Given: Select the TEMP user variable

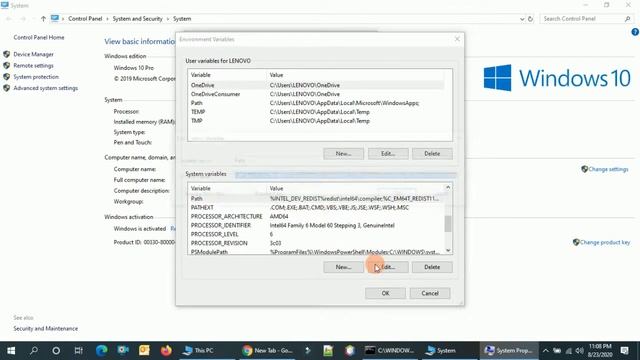Looking at the screenshot, I should coord(317,112).
